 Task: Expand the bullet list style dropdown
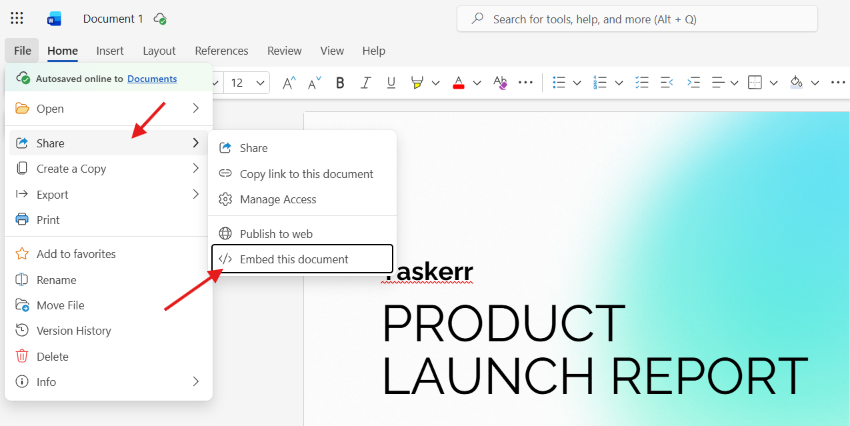pos(577,83)
